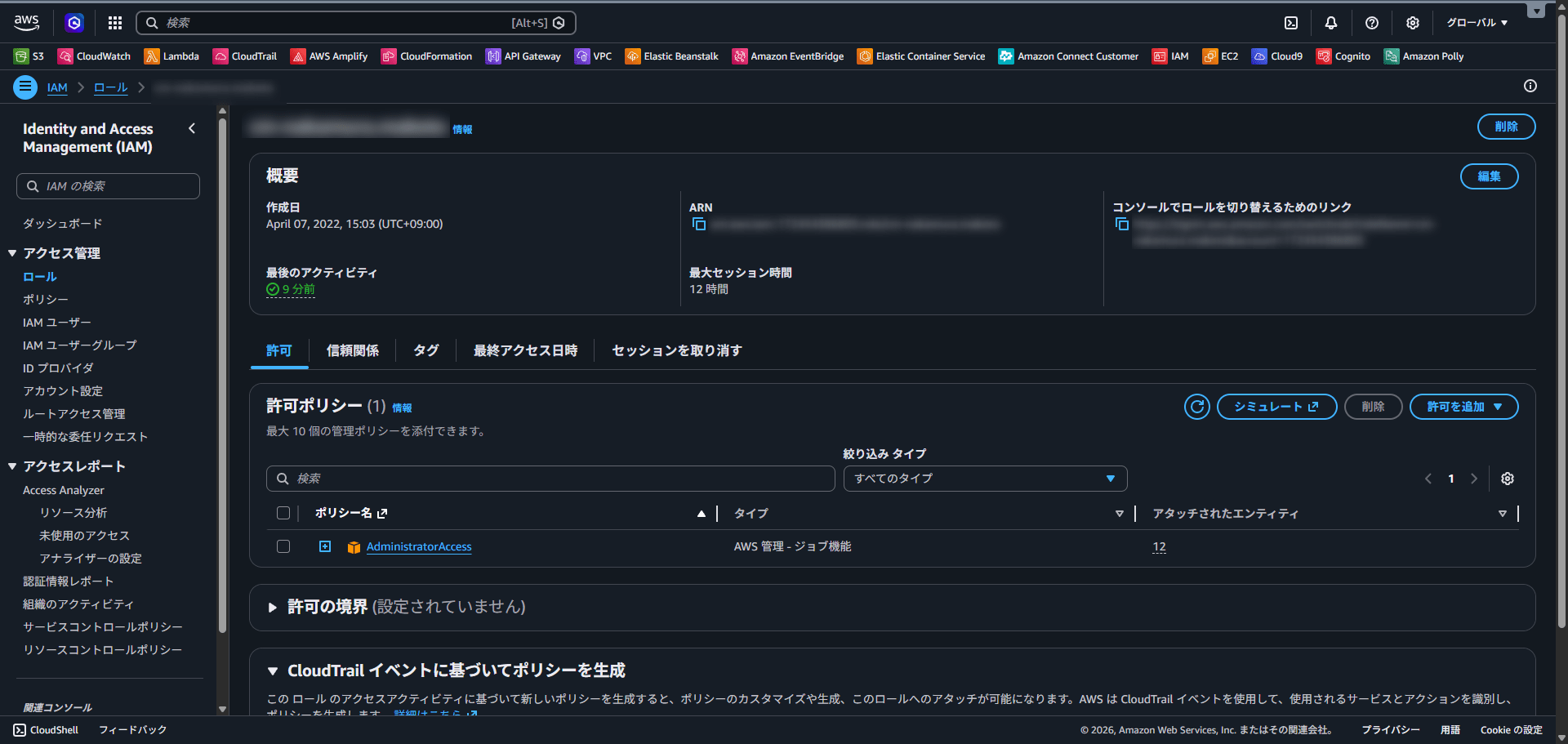Copy the switch-role console link
Viewport: 1568px width, 744px height.
1122,224
